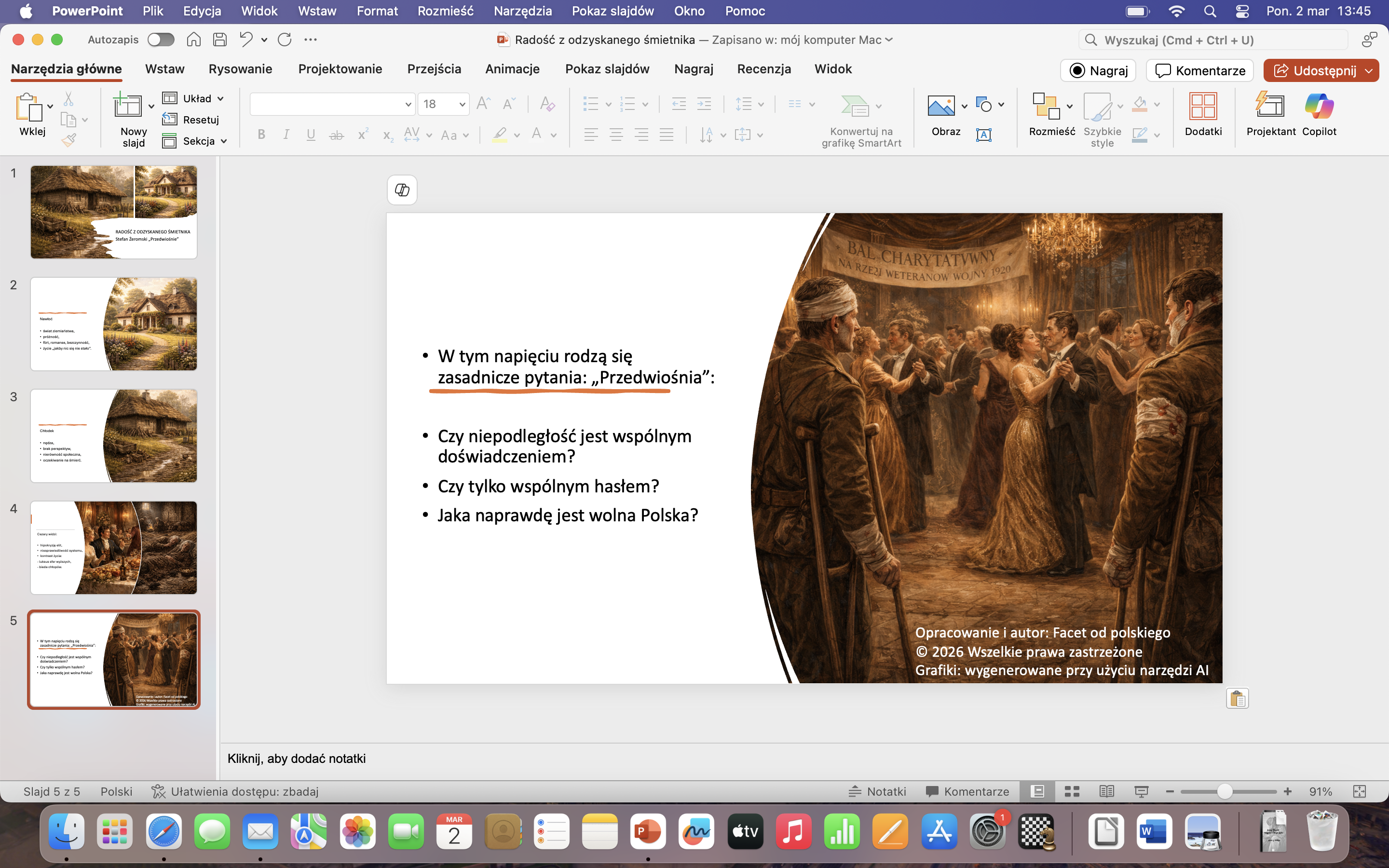Open the Copilot ribbon icon
This screenshot has height=868, width=1389.
(x=1319, y=106)
